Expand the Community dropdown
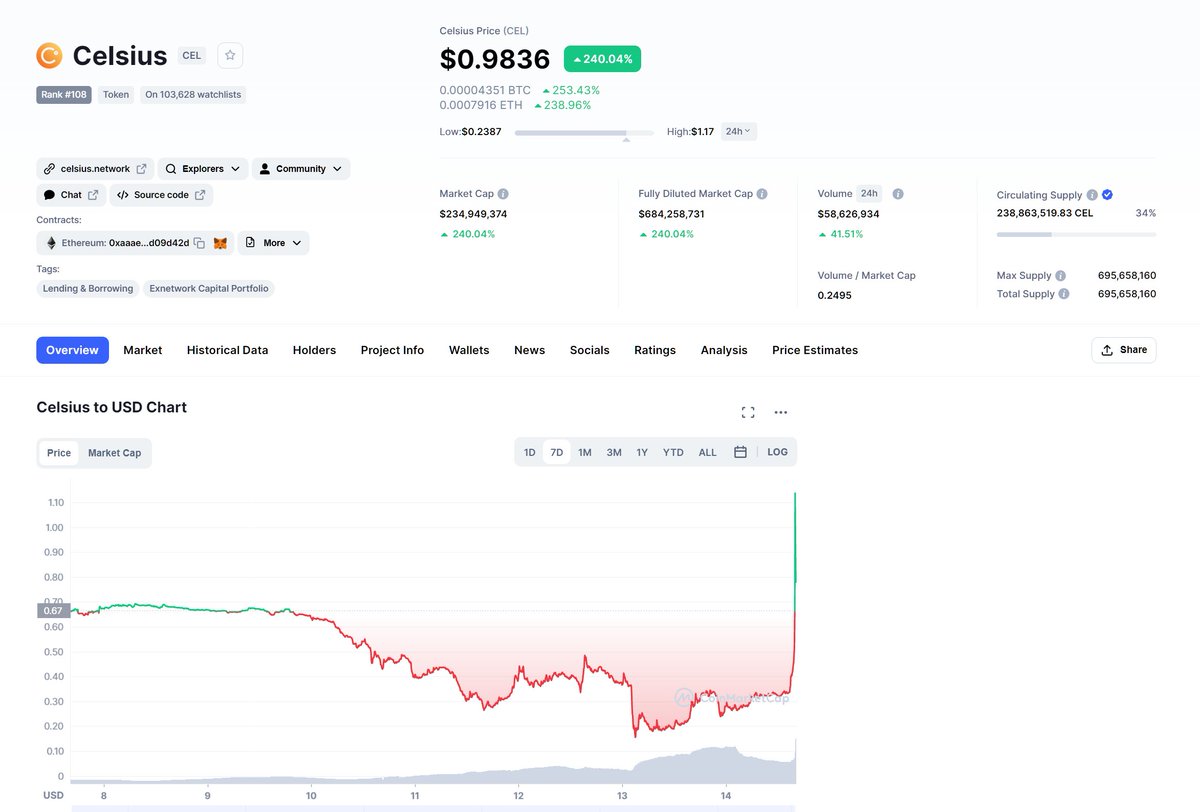1200x812 pixels. pyautogui.click(x=301, y=169)
